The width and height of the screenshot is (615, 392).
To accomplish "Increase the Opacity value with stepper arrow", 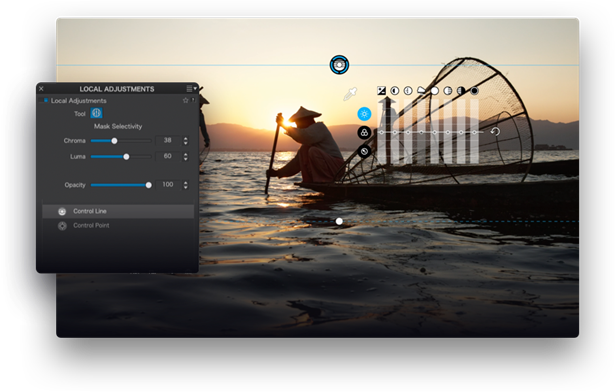I will click(x=186, y=182).
